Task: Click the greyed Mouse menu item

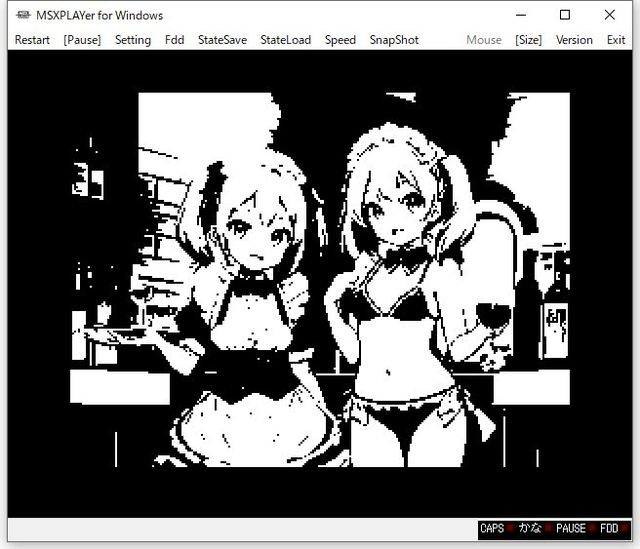Action: pyautogui.click(x=484, y=40)
